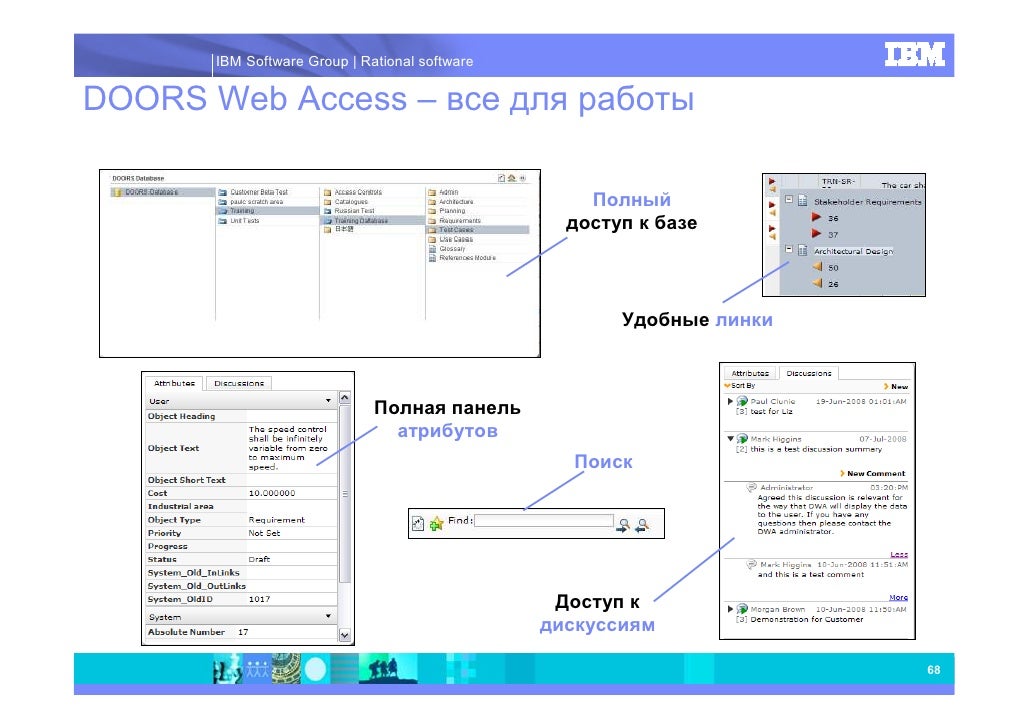Click the Status value Draft
Image resolution: width=1030 pixels, height=728 pixels.
pos(259,559)
